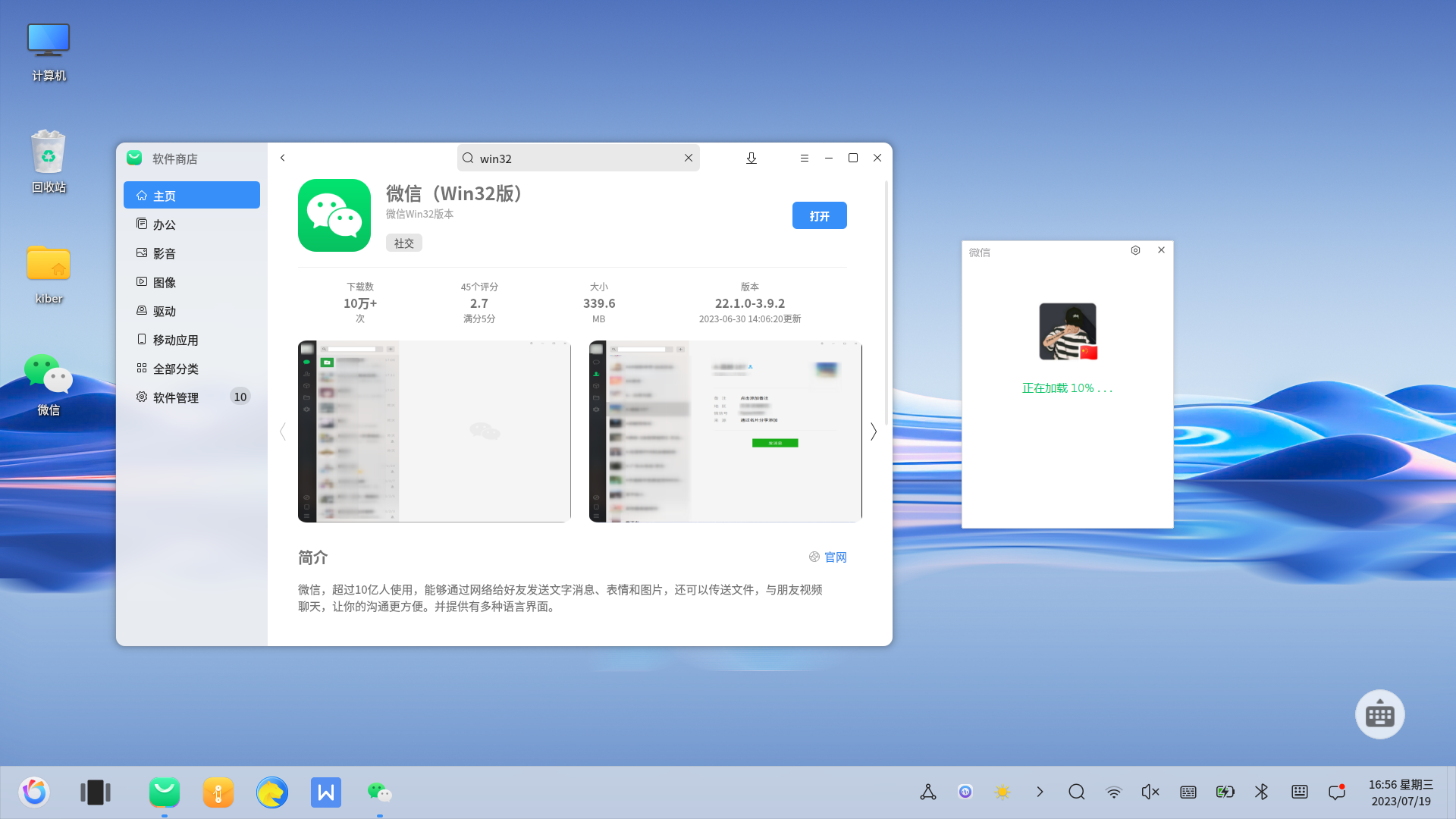
Task: Switch to 微信 via taskbar icon
Action: coord(380,792)
